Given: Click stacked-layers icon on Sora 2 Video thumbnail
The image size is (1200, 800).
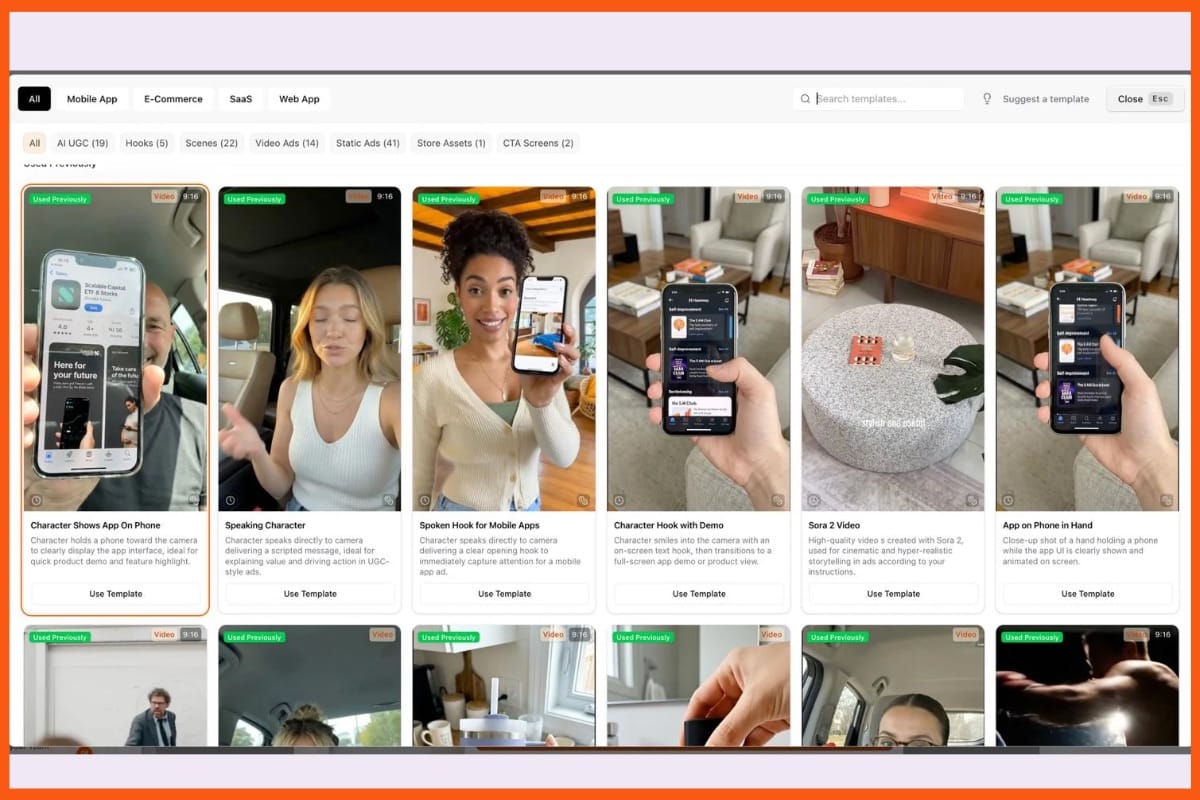Looking at the screenshot, I should point(971,500).
